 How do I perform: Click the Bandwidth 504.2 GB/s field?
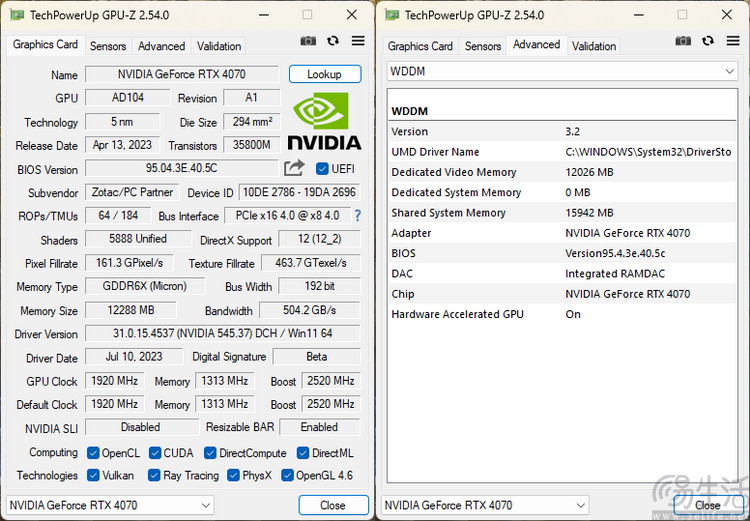coord(309,310)
